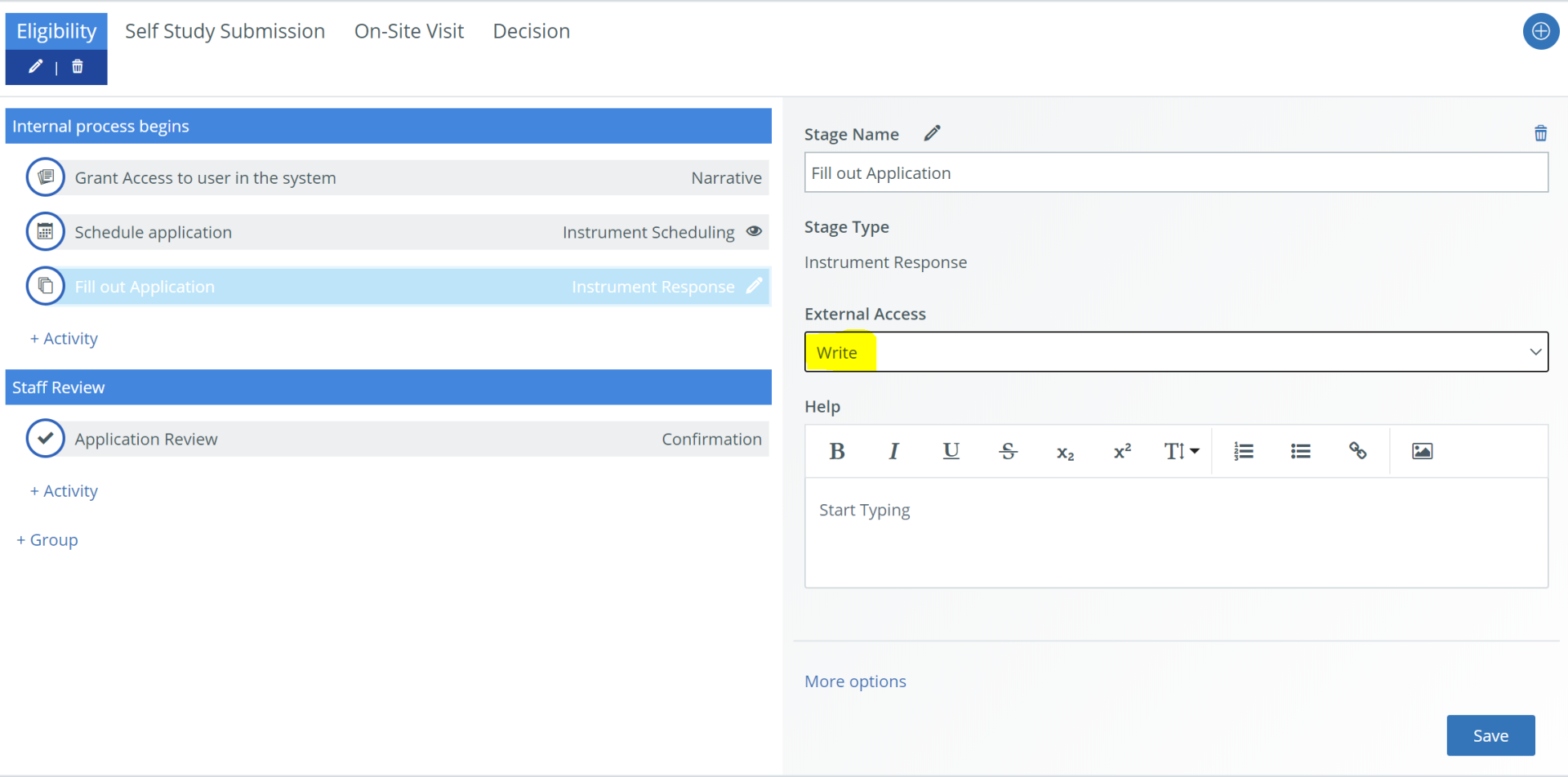Add a new group with + Group
The width and height of the screenshot is (1568, 777).
point(47,540)
